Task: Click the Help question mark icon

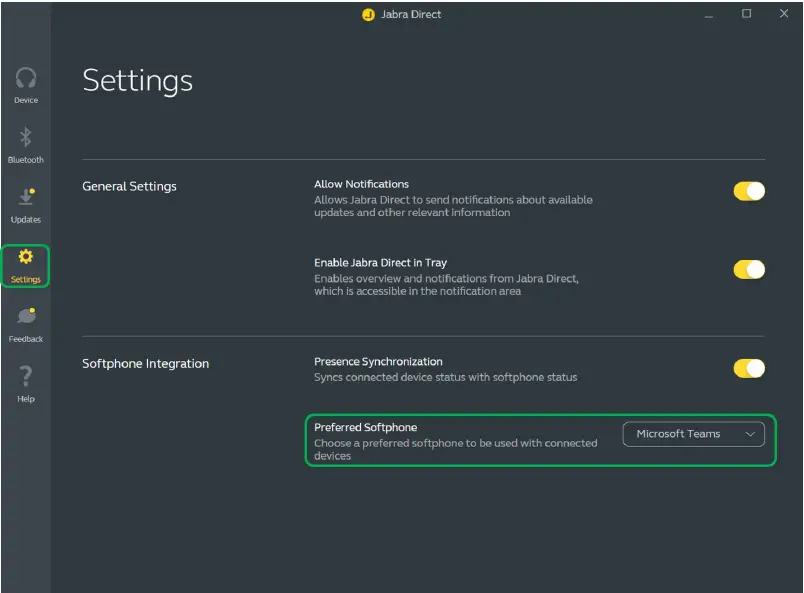Action: coord(26,377)
